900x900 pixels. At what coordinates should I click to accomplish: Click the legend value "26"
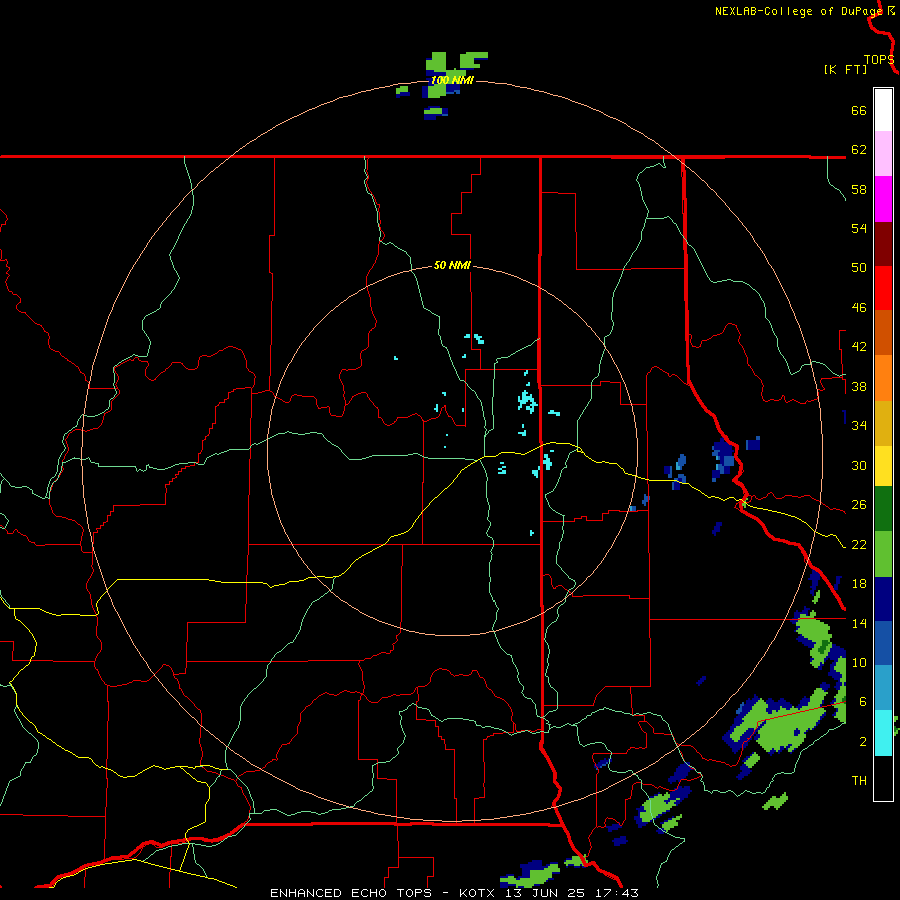(x=859, y=505)
